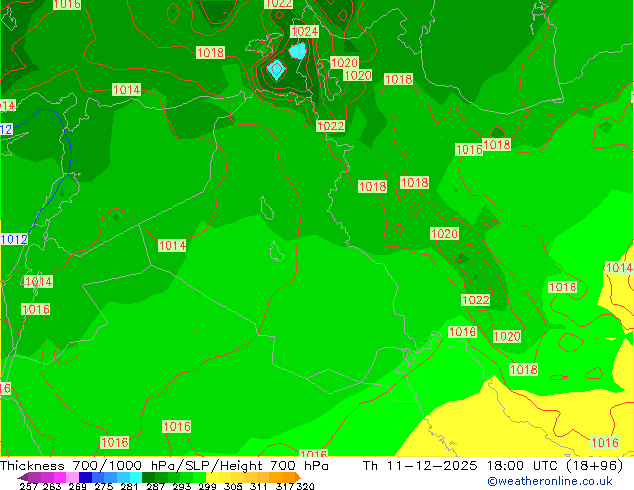
Task: Click the blue 1012 isobar label
Action: [x=14, y=239]
